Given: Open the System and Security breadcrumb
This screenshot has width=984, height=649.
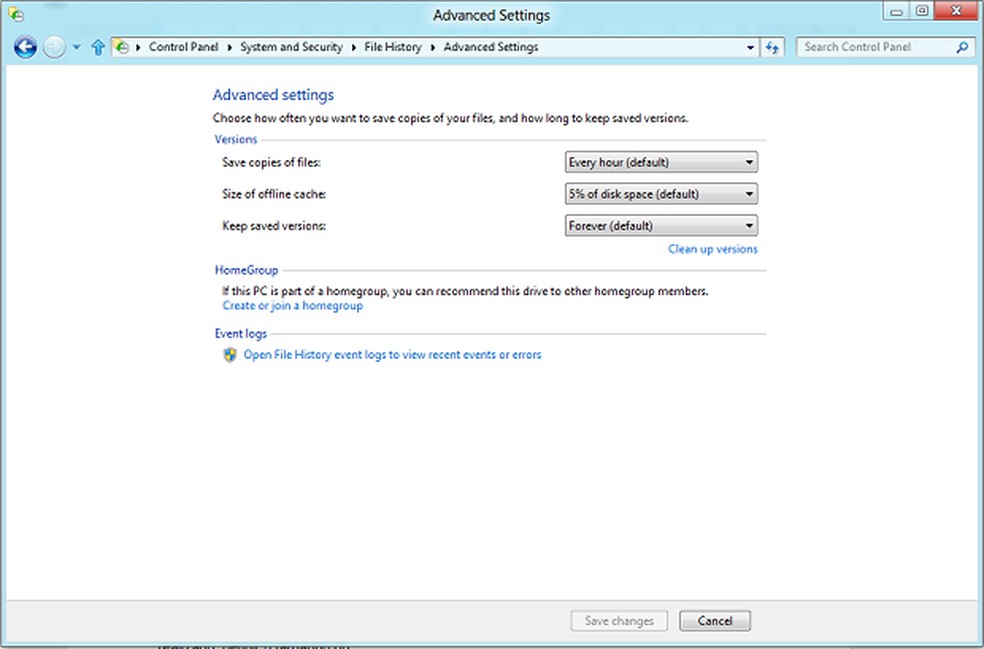Looking at the screenshot, I should tap(291, 47).
